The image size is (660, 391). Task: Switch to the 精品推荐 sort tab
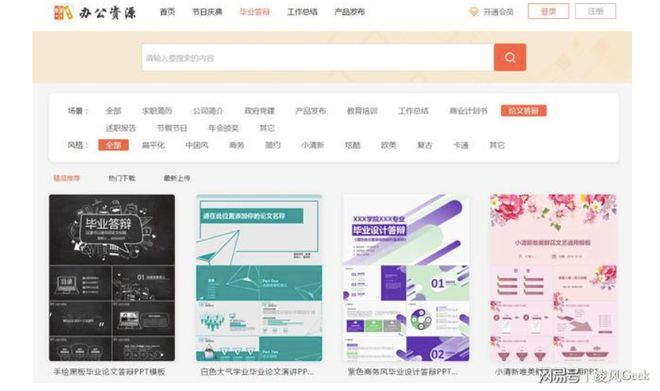coord(67,178)
